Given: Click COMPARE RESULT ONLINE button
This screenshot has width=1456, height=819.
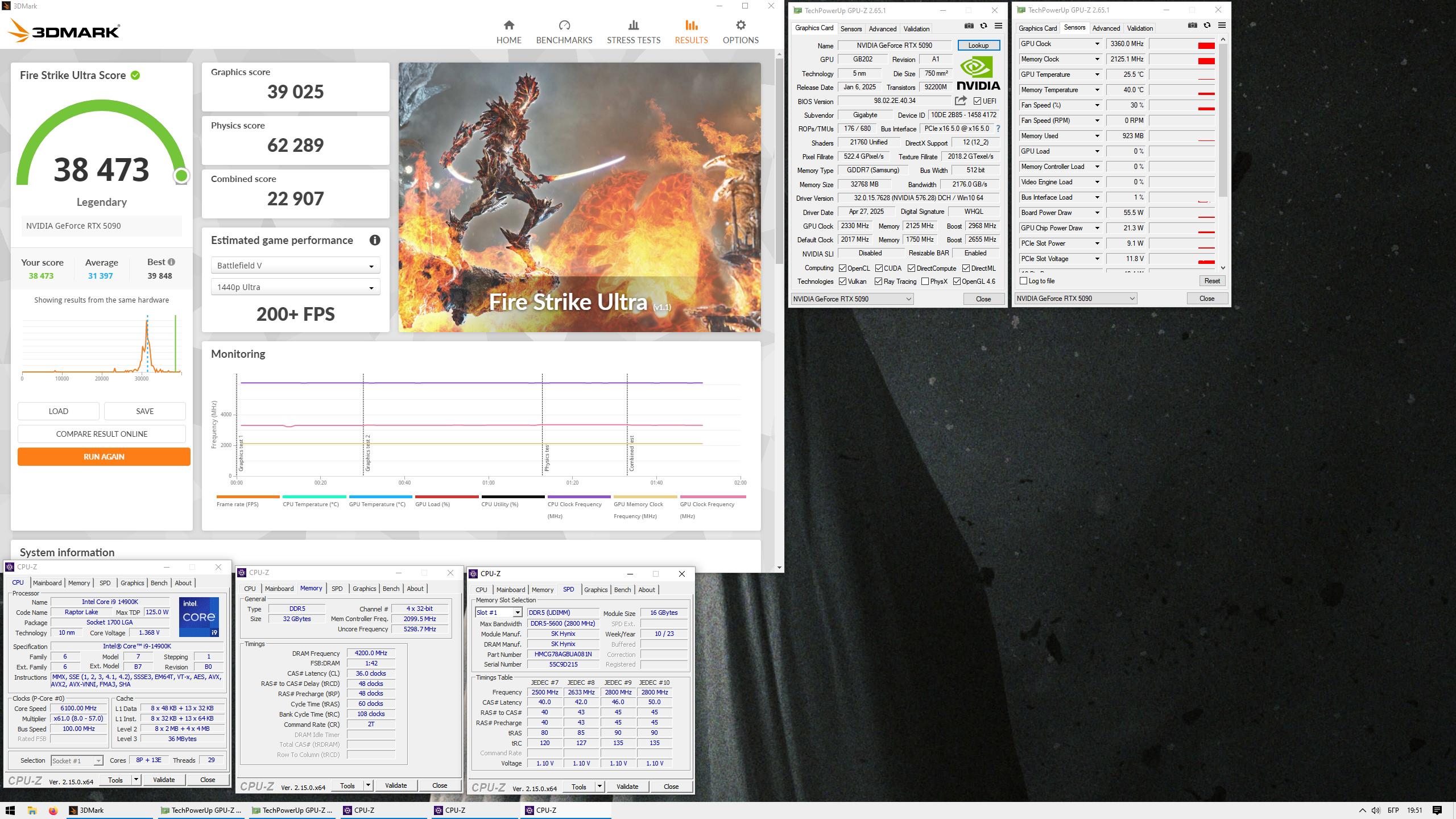Looking at the screenshot, I should 102,434.
